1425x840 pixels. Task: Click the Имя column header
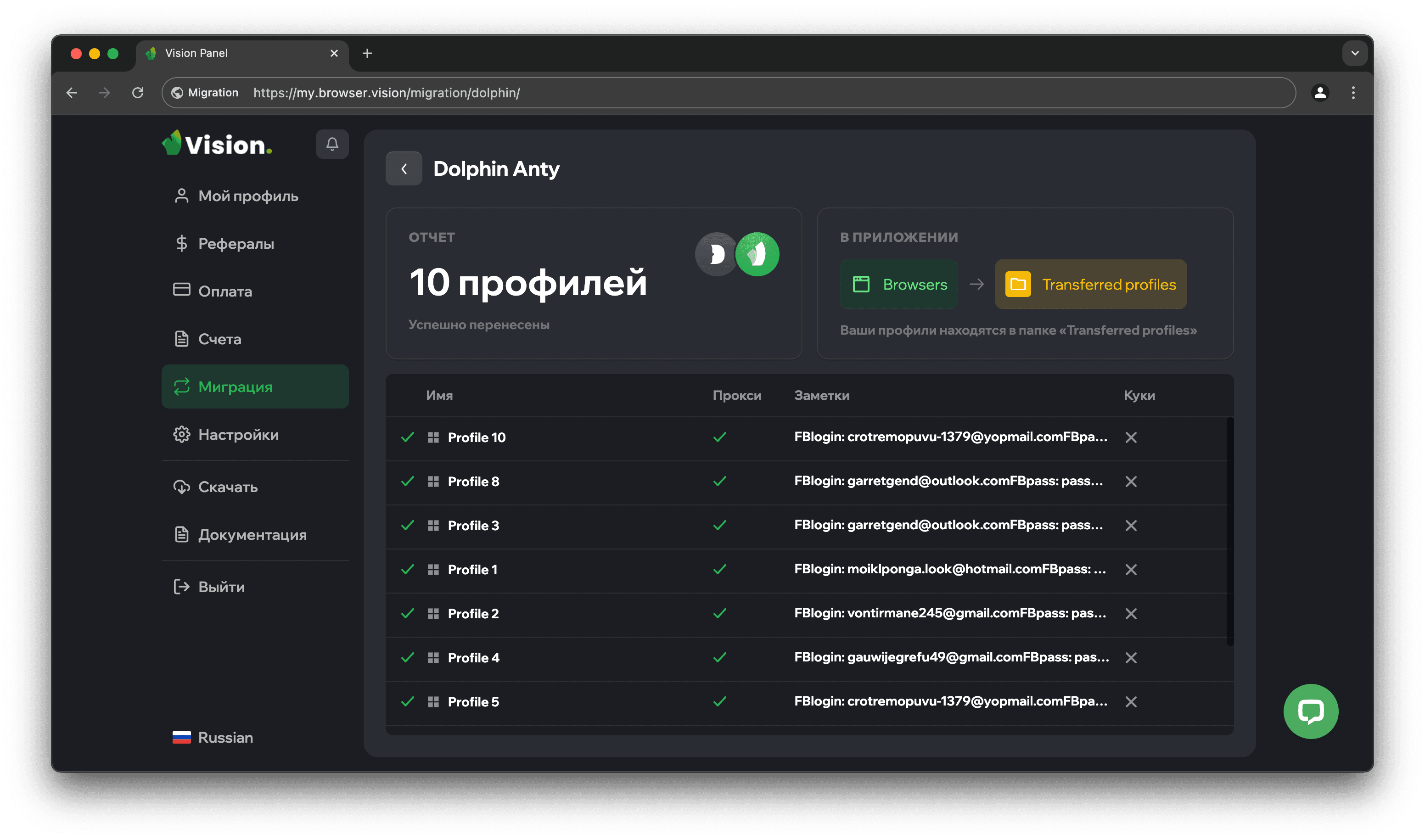(x=439, y=395)
